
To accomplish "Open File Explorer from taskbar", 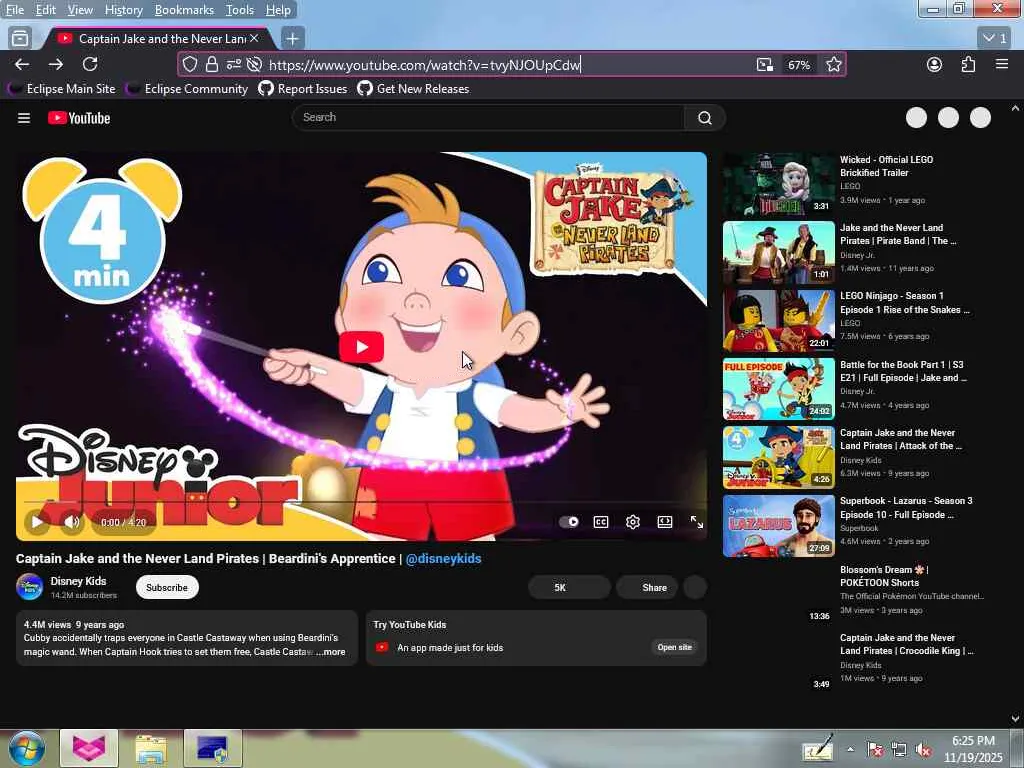I will click(151, 748).
